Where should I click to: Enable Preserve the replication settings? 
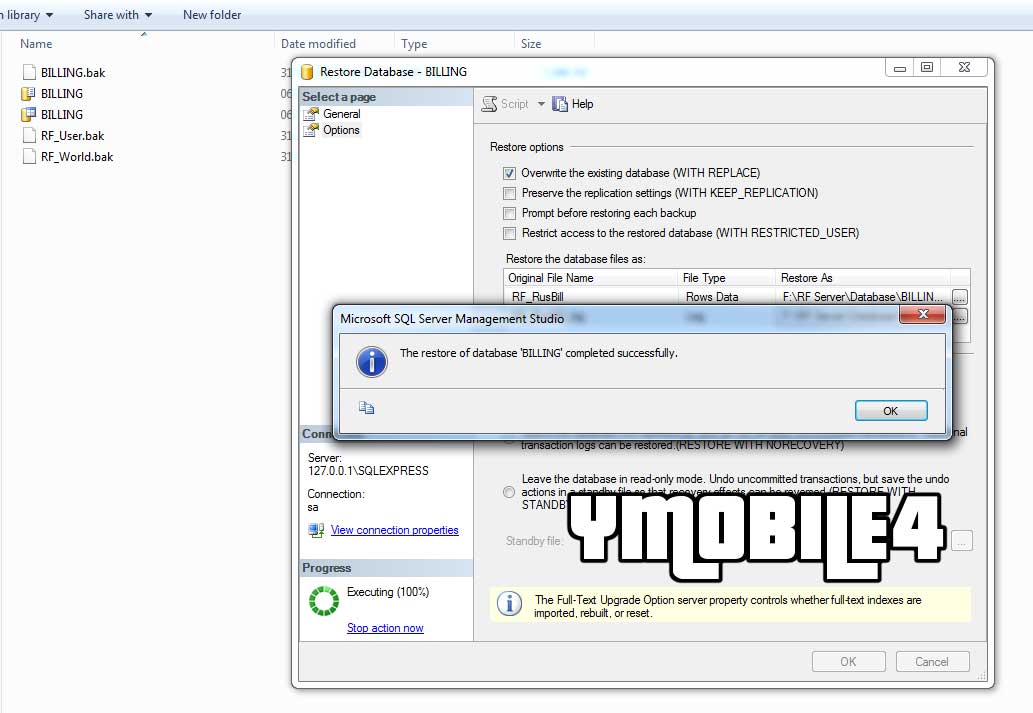pos(509,193)
